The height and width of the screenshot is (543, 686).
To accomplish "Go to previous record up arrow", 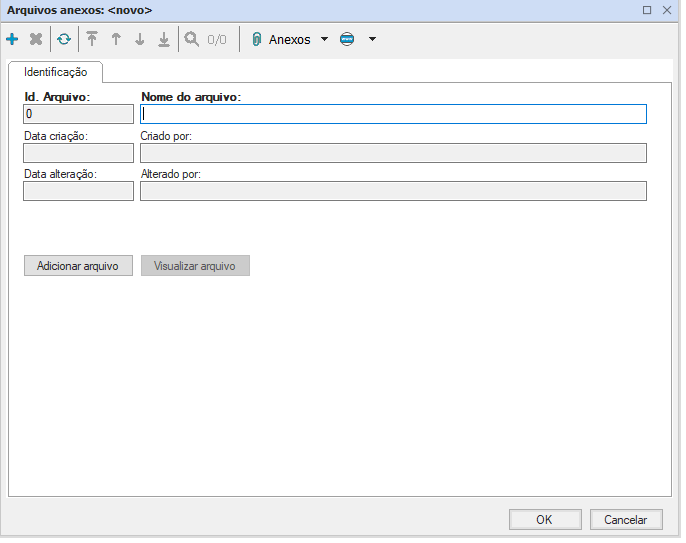I will [x=116, y=40].
